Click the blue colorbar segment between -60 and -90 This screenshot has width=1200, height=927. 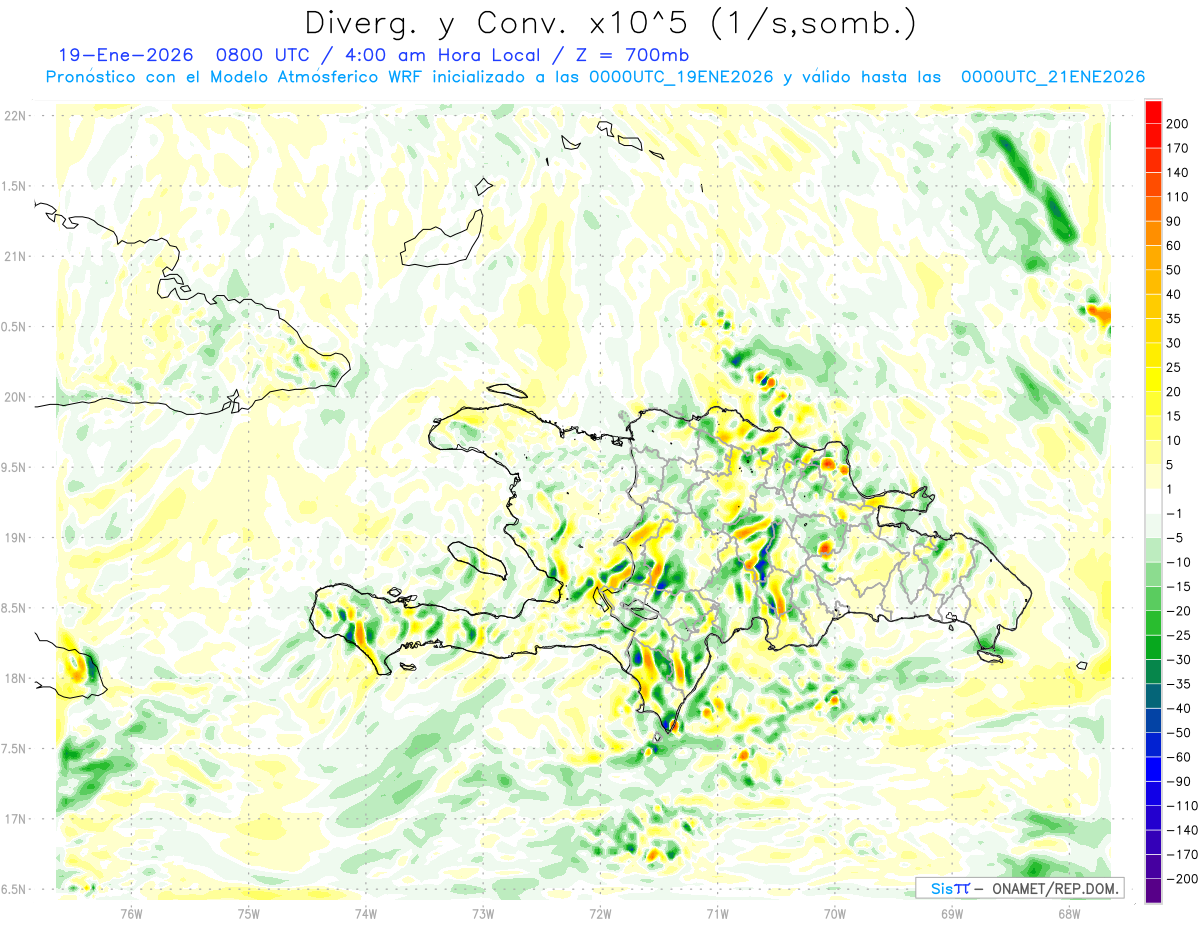1153,769
